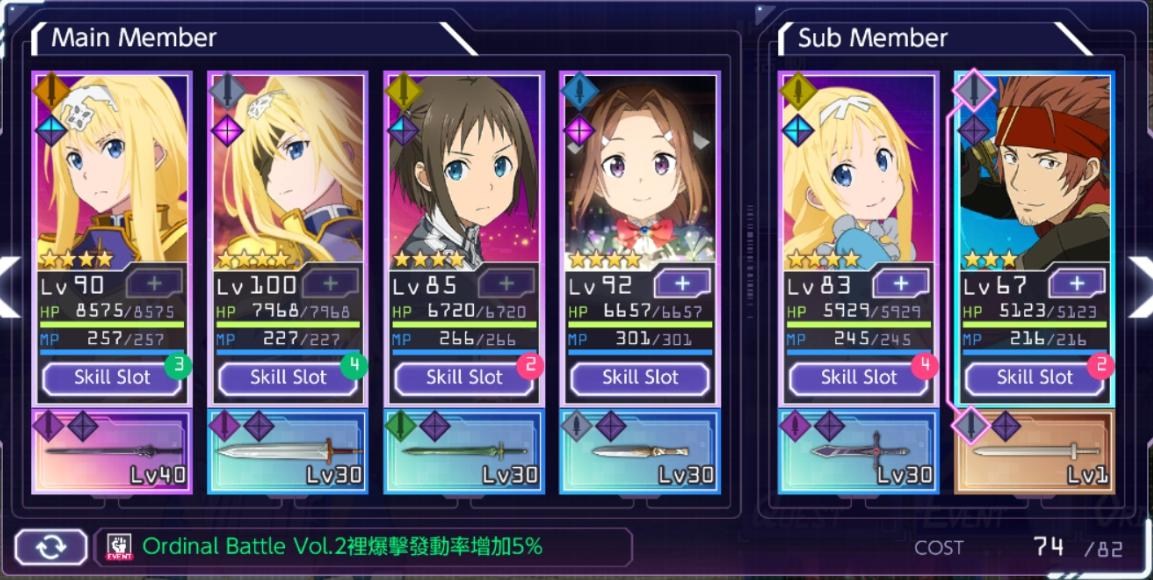
Task: Click the plus icon beside Lv 85
Action: tap(507, 284)
